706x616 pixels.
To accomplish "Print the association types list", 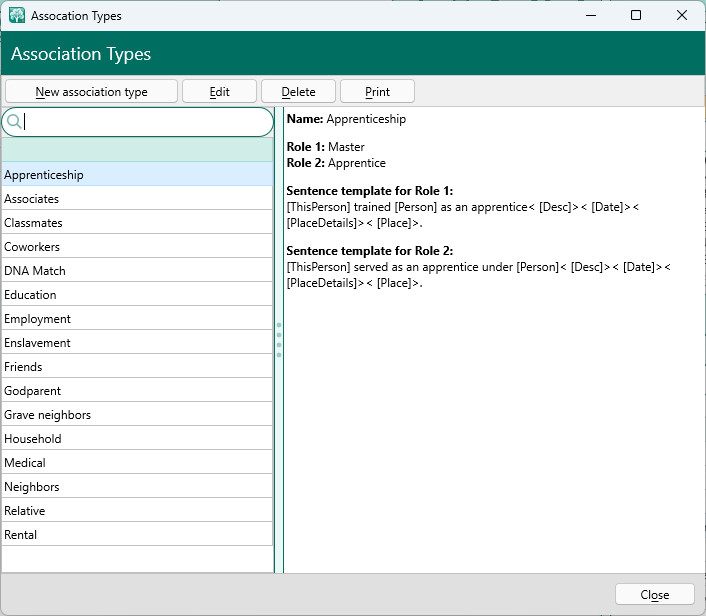I will (377, 92).
